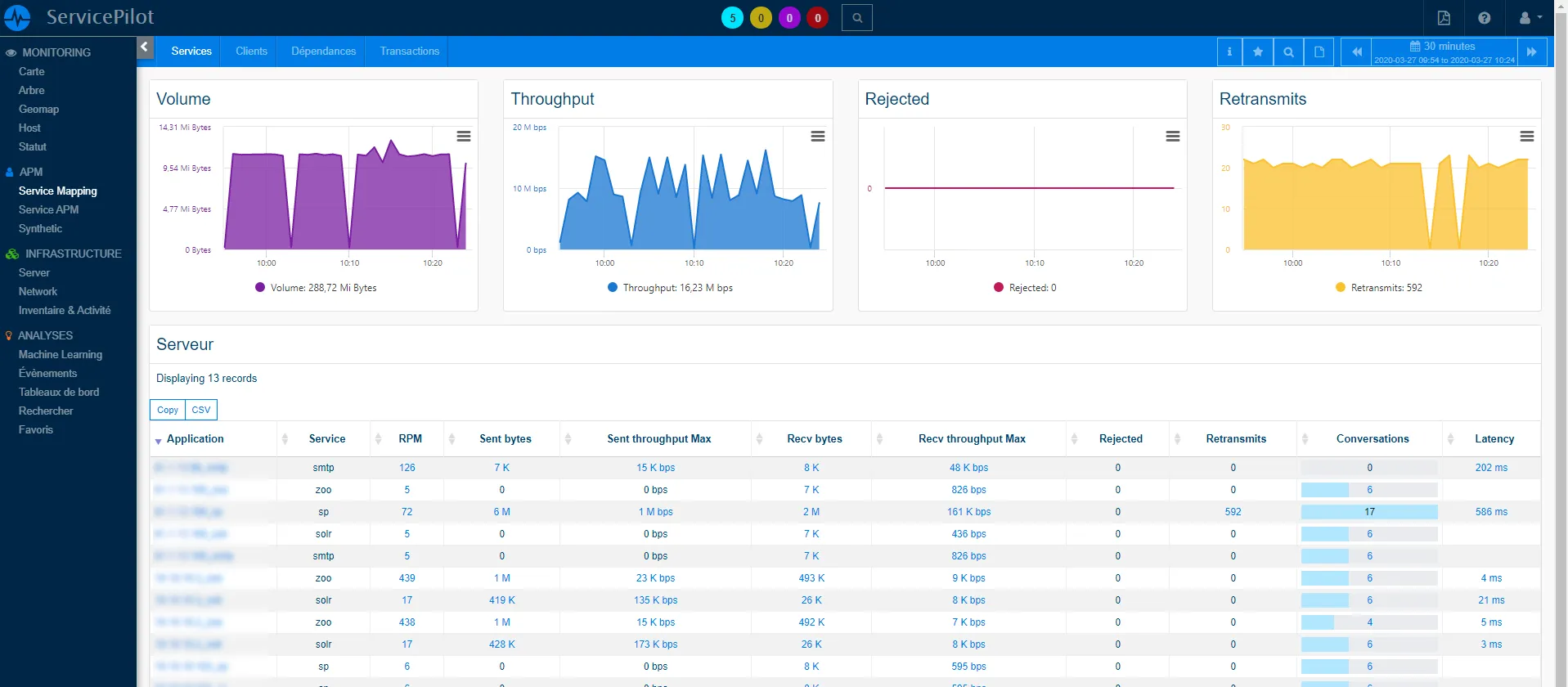Switch to the Dépendances tab
This screenshot has width=1568, height=687.
tap(323, 51)
